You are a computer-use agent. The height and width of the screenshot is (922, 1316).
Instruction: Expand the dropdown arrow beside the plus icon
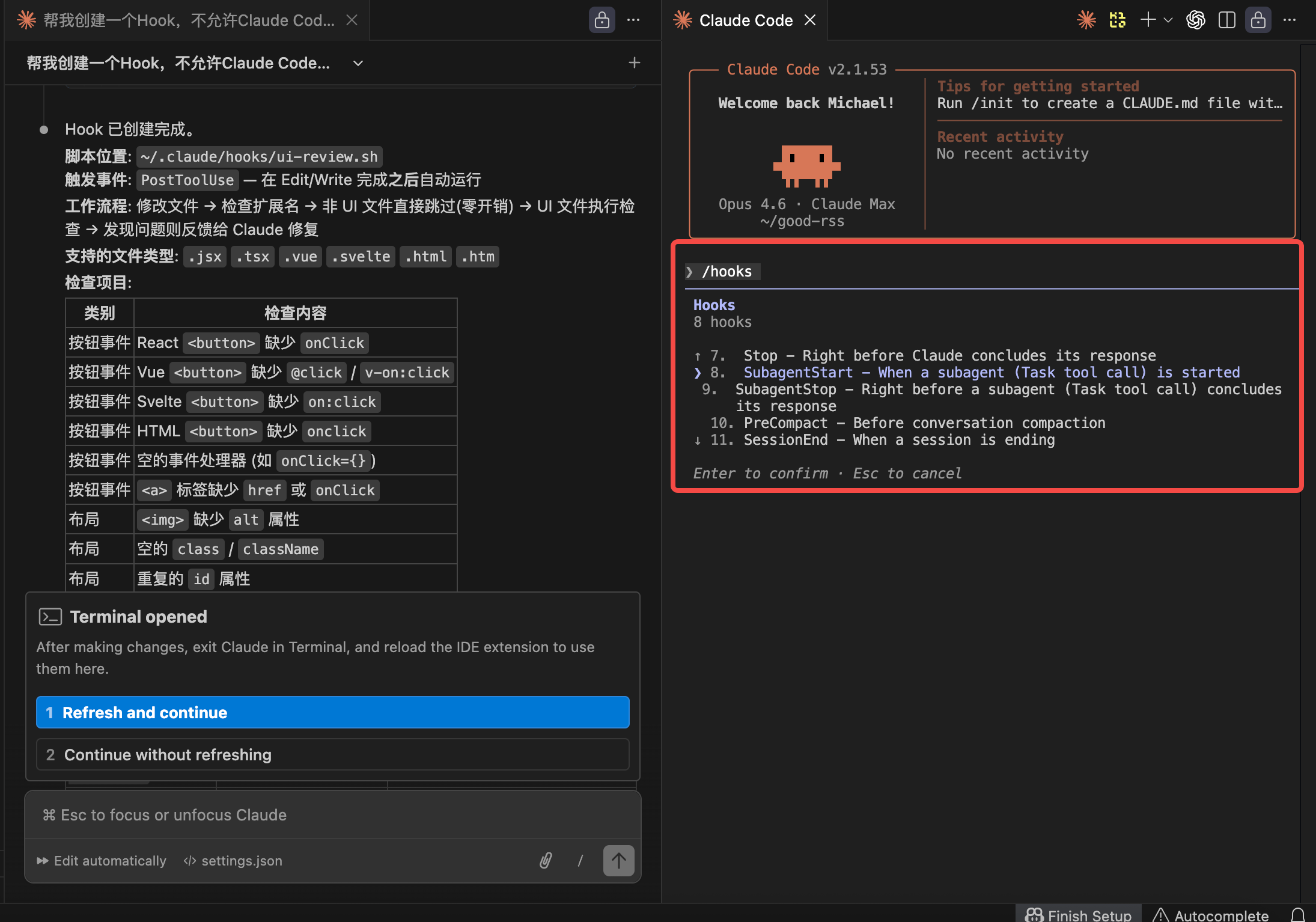pos(1168,20)
